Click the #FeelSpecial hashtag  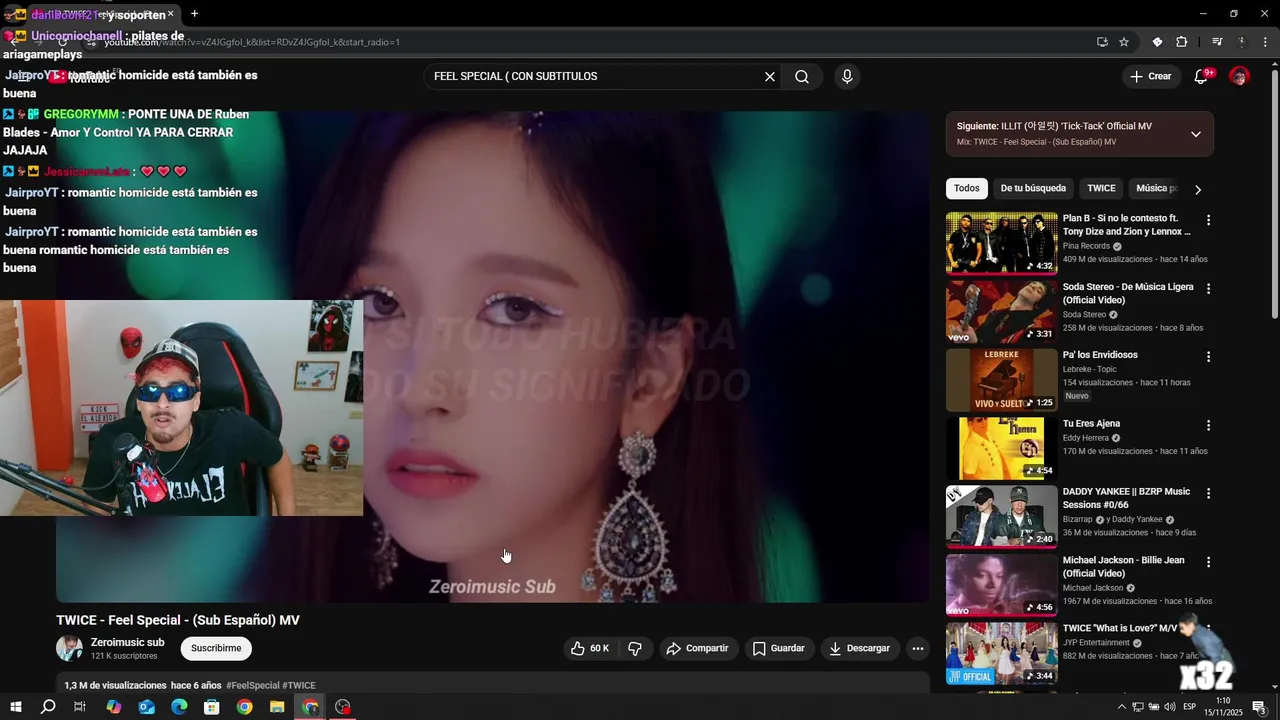[253, 686]
